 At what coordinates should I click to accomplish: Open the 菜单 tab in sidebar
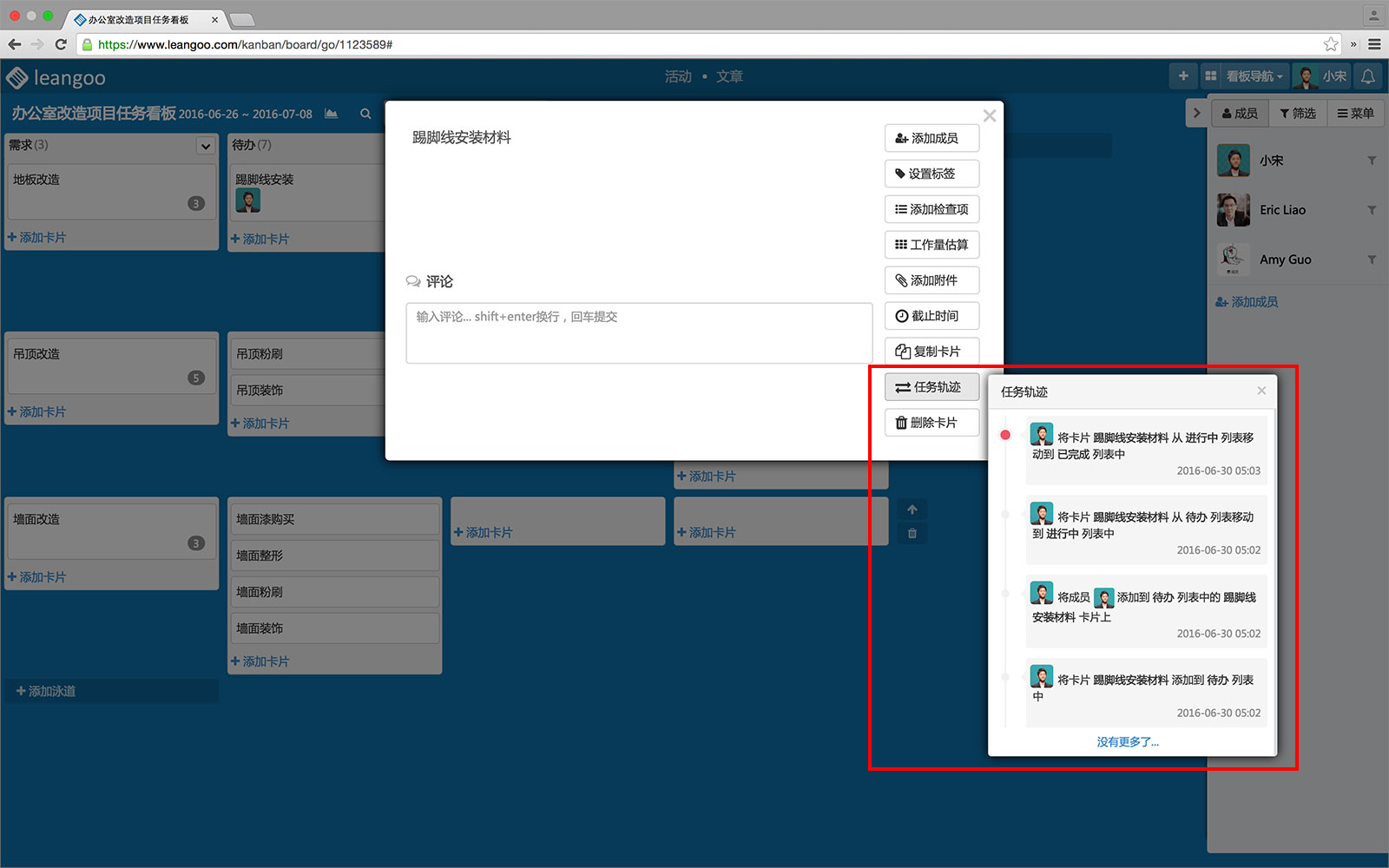point(1355,113)
